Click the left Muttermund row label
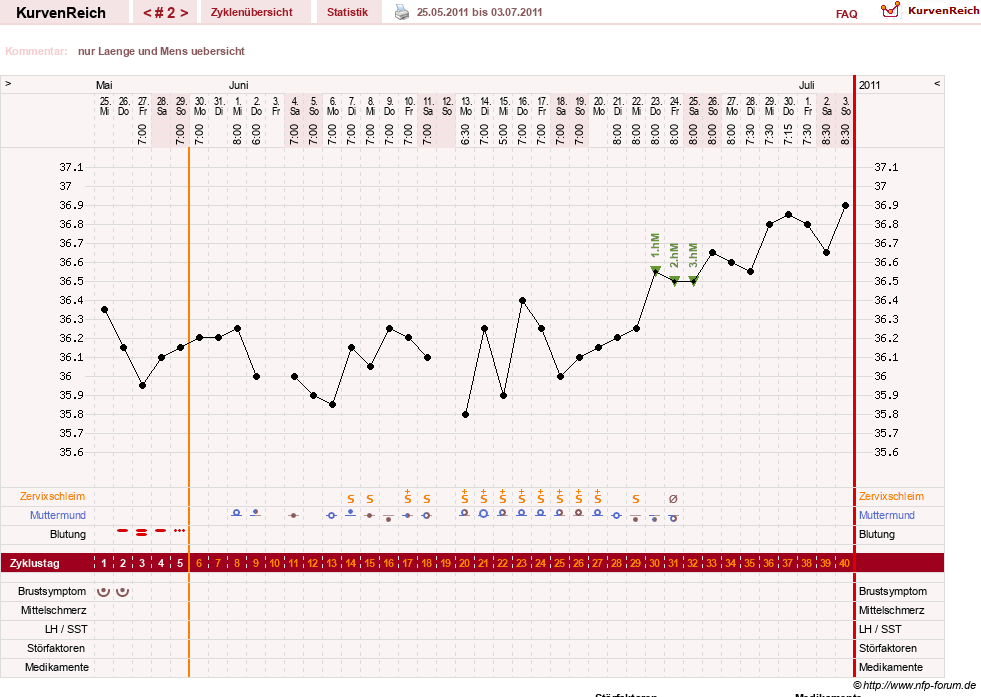The image size is (981, 697). [x=58, y=515]
